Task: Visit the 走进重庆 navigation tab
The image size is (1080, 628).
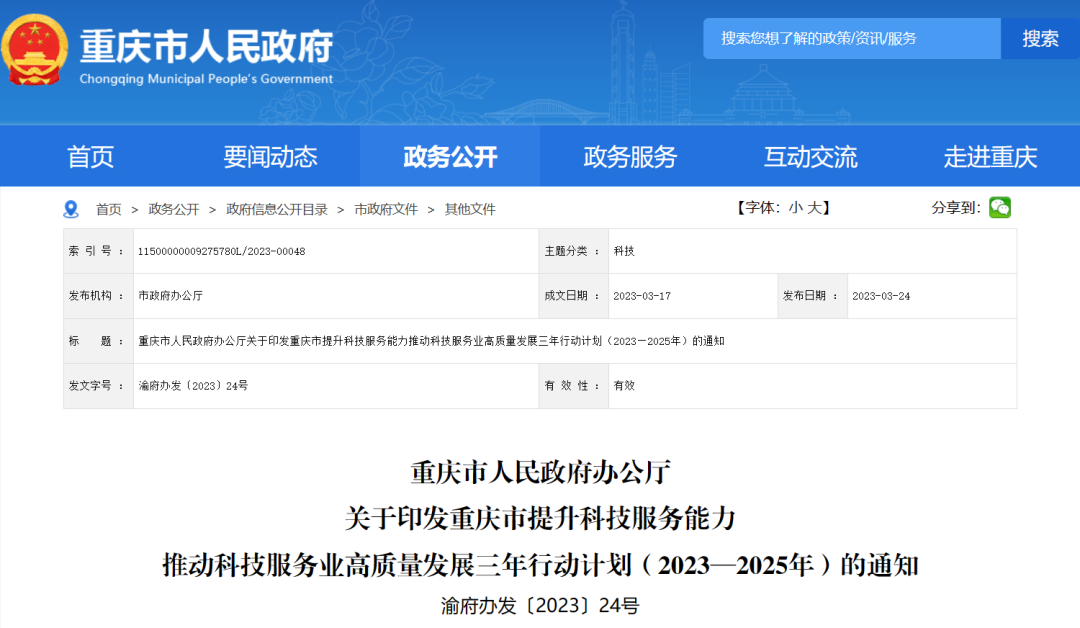Action: [990, 157]
